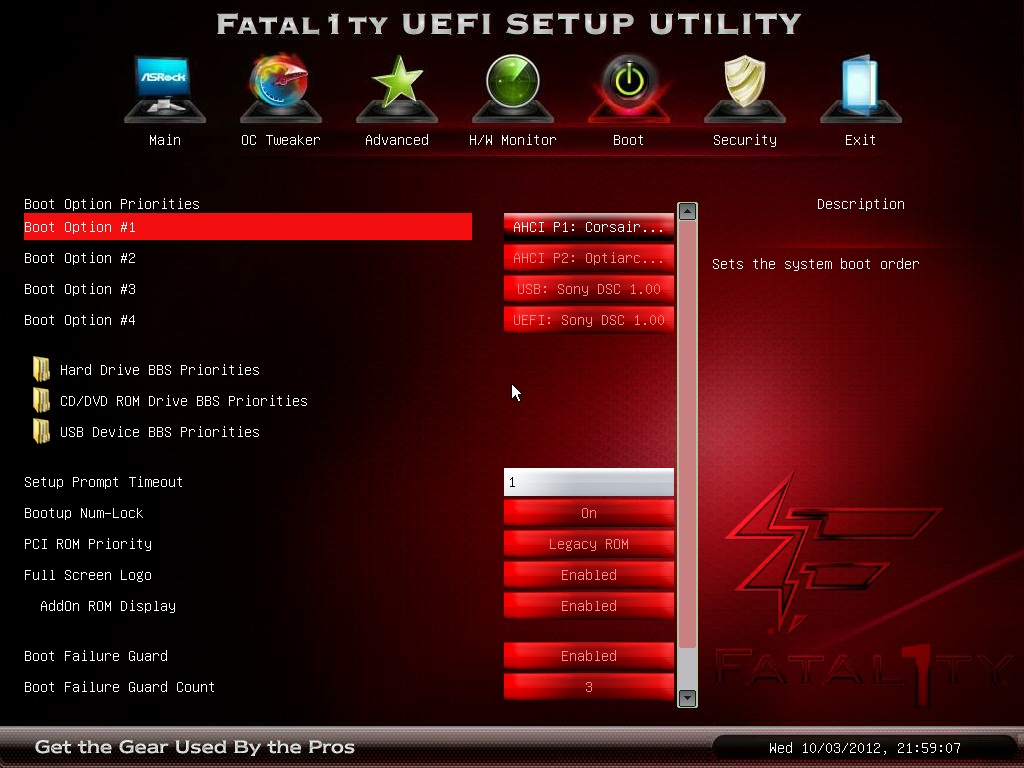The image size is (1024, 768).
Task: Open the Exit door icon
Action: (861, 89)
